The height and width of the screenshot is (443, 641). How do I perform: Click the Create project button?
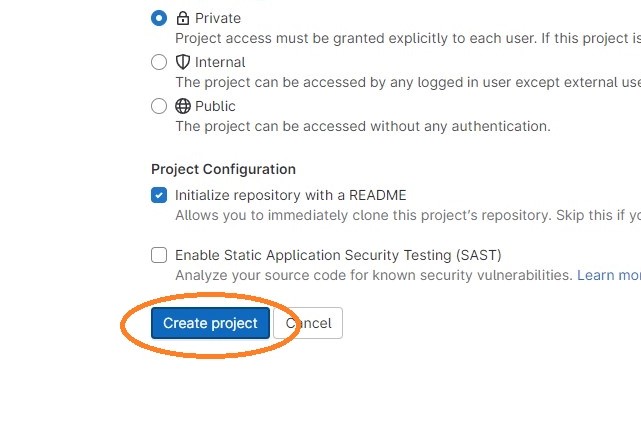pyautogui.click(x=210, y=323)
